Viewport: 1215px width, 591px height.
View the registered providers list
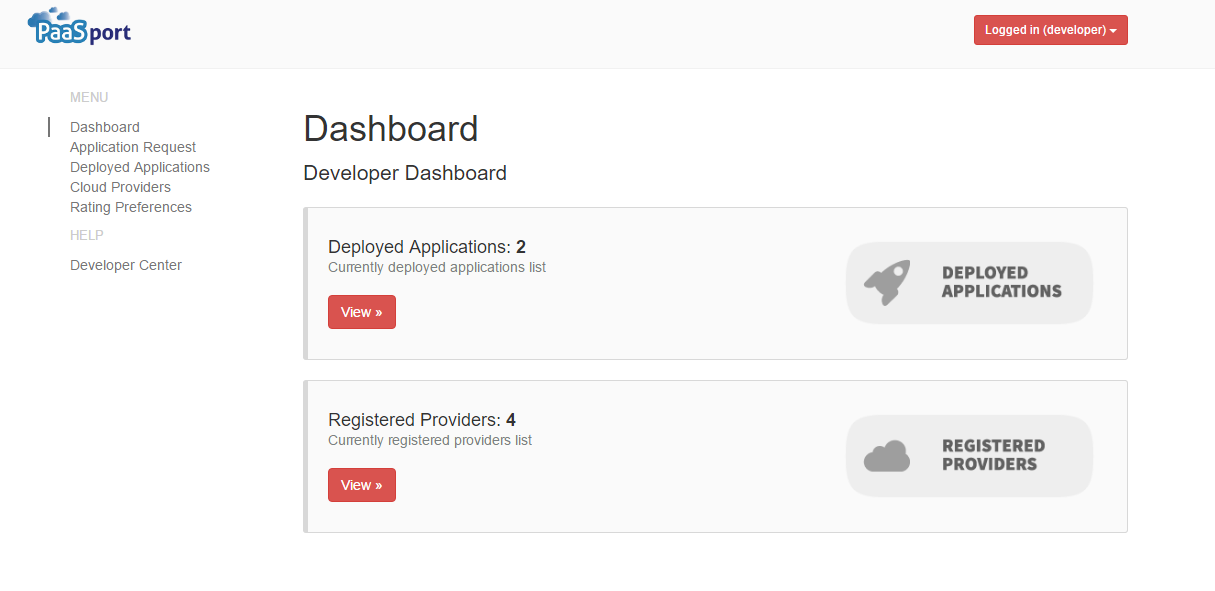tap(362, 485)
